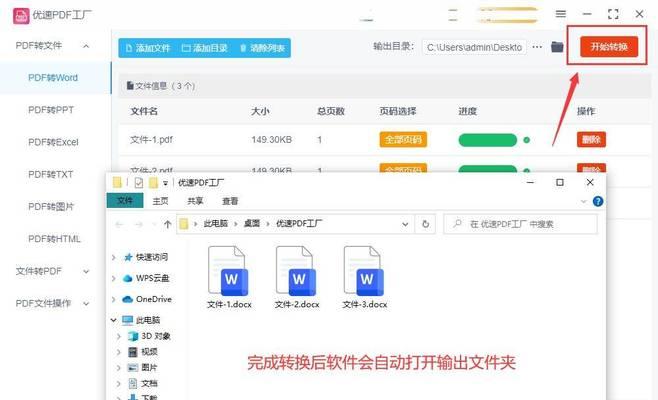
Task: Select 视频 in the navigation pane
Action: (x=149, y=352)
